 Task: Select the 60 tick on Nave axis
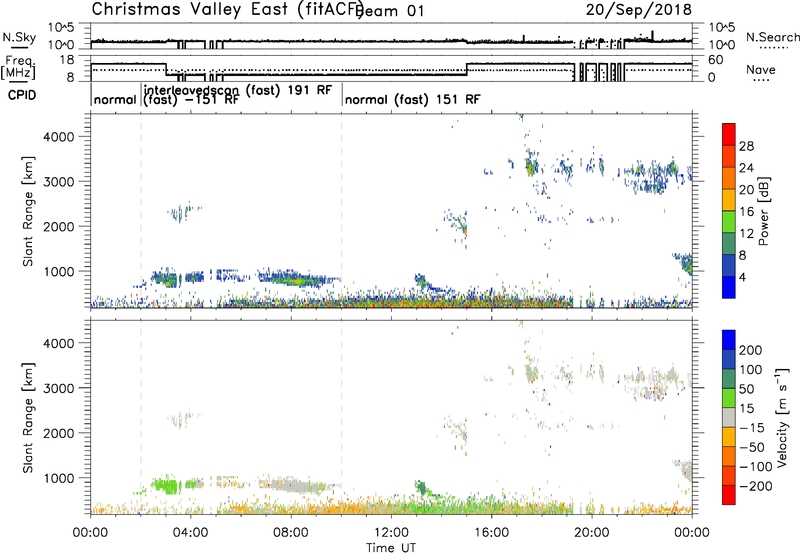716,60
